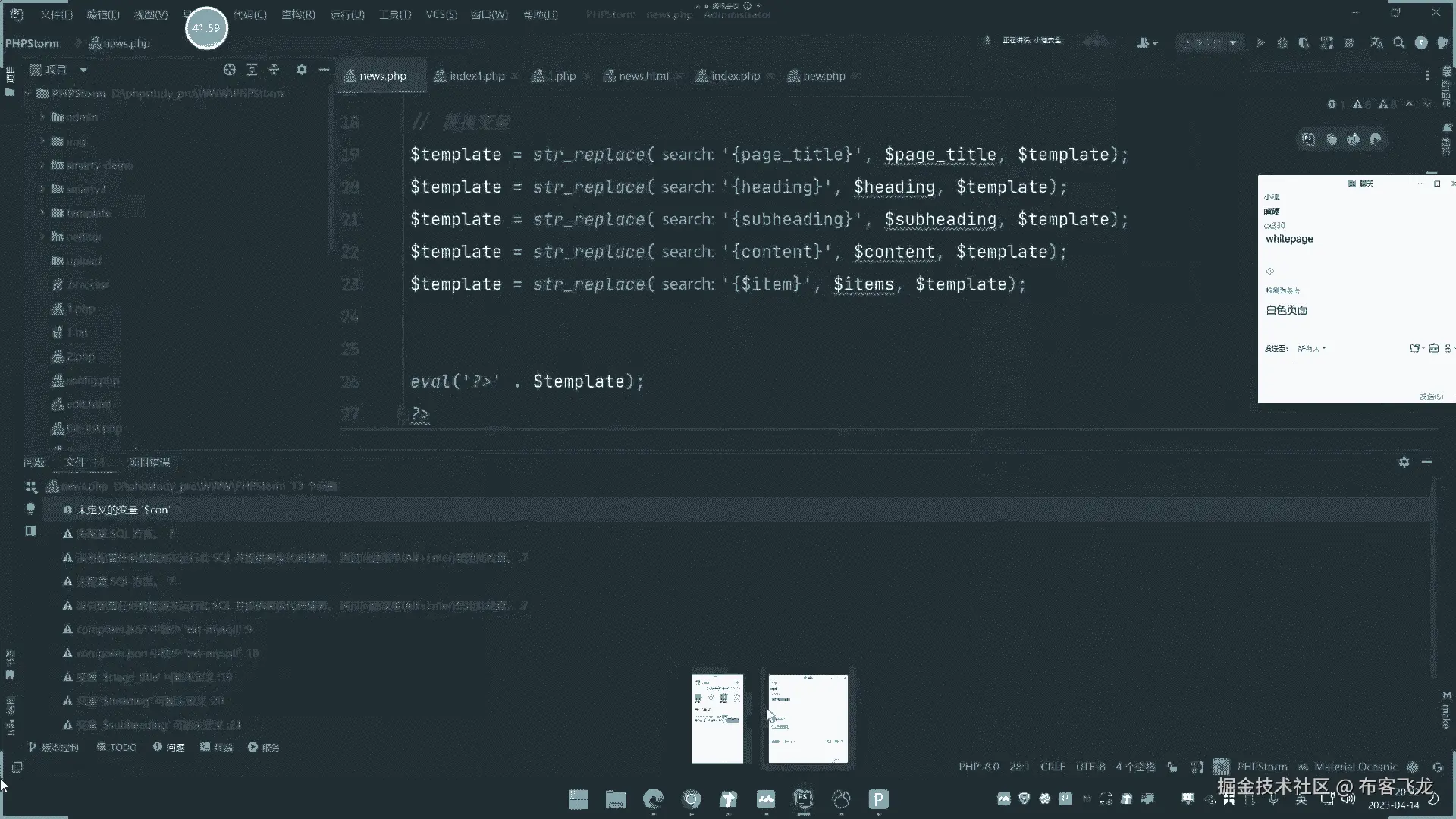Toggle the editor preview icon in problems sidebar
The width and height of the screenshot is (1456, 819).
pyautogui.click(x=30, y=531)
